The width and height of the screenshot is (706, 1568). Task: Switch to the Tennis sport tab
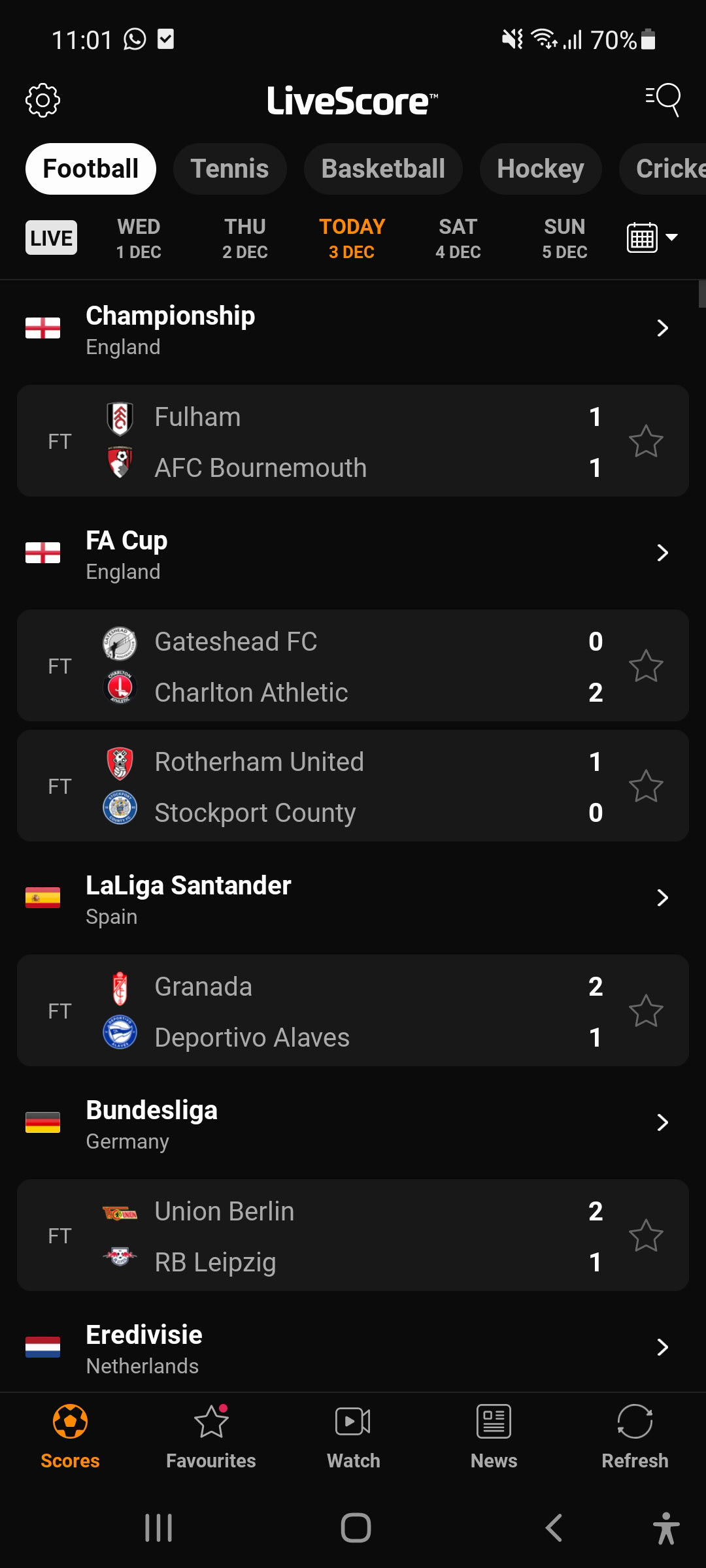[x=229, y=169]
